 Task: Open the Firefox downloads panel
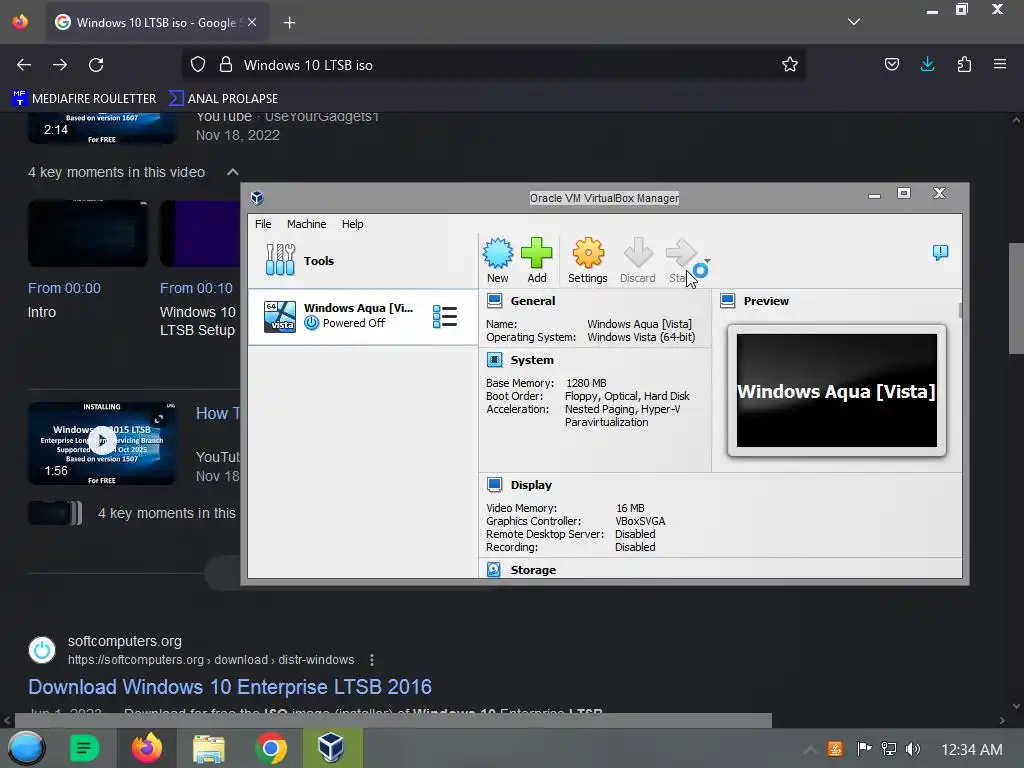tap(927, 65)
